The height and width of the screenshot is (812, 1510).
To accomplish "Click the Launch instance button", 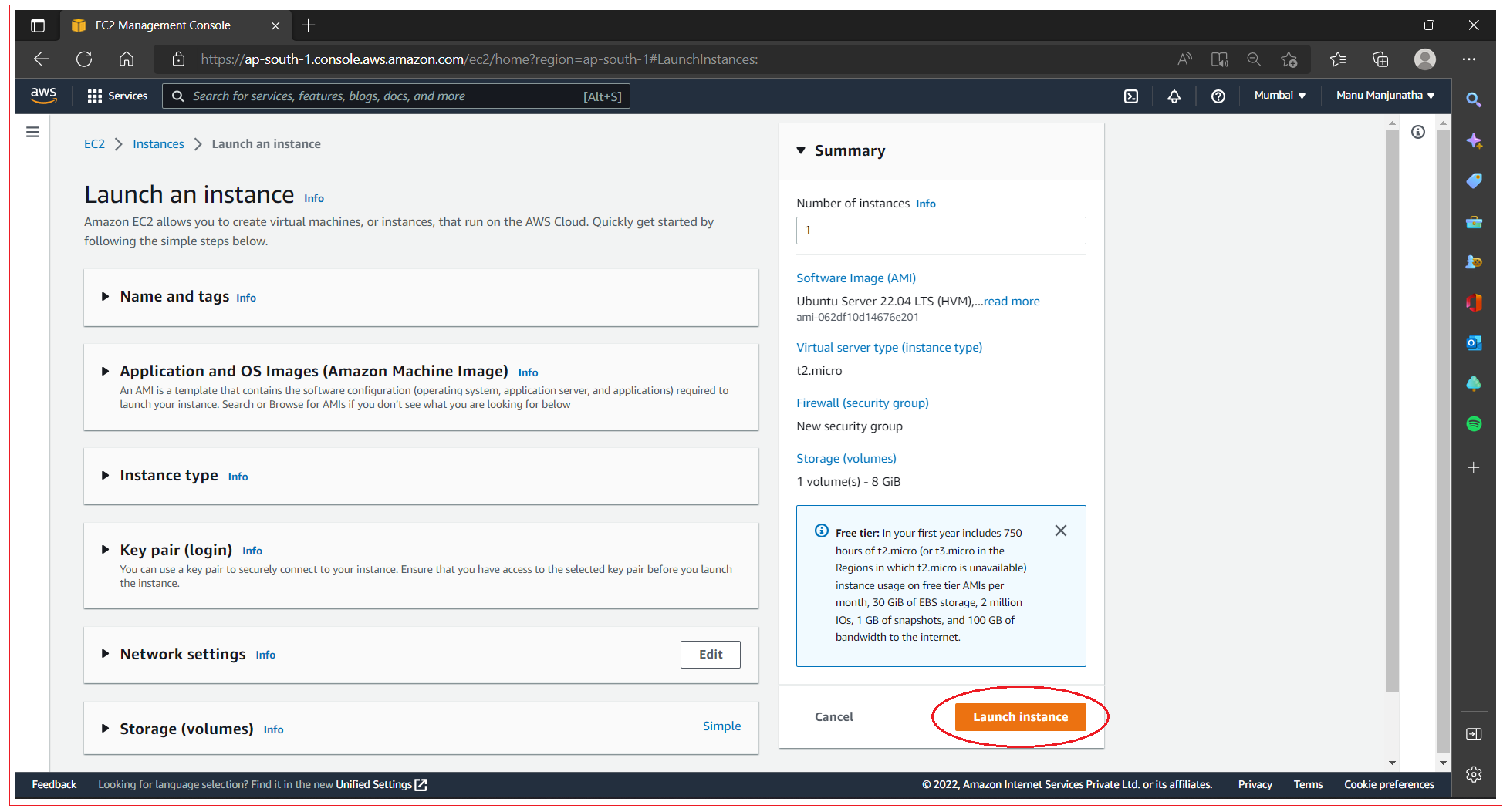I will [x=1020, y=717].
